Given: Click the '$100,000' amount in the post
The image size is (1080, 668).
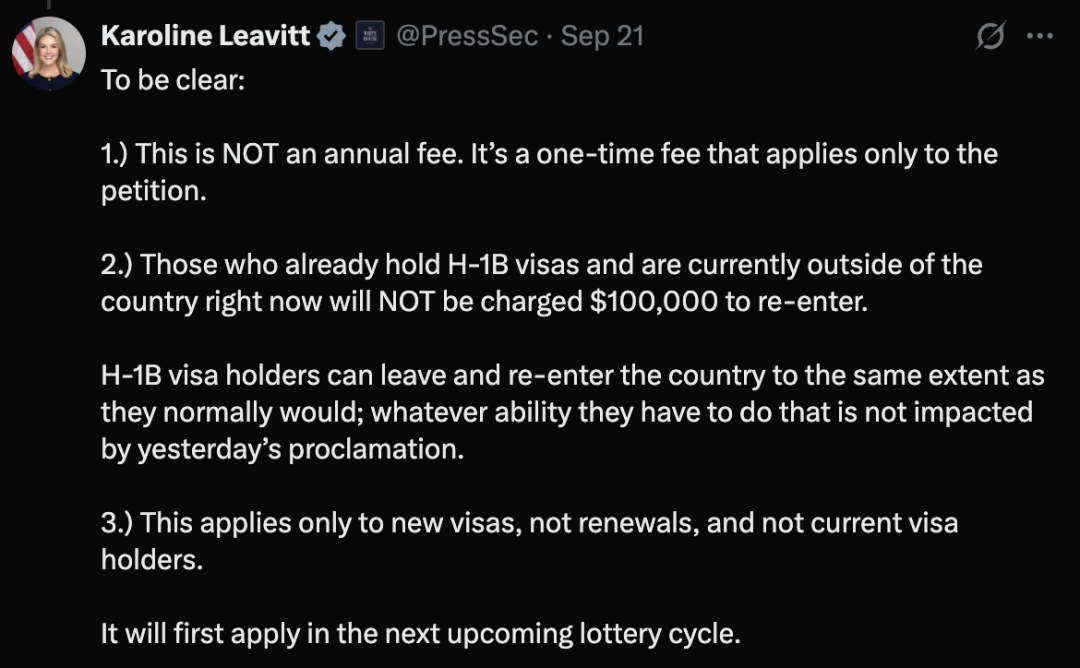Looking at the screenshot, I should pyautogui.click(x=653, y=302).
